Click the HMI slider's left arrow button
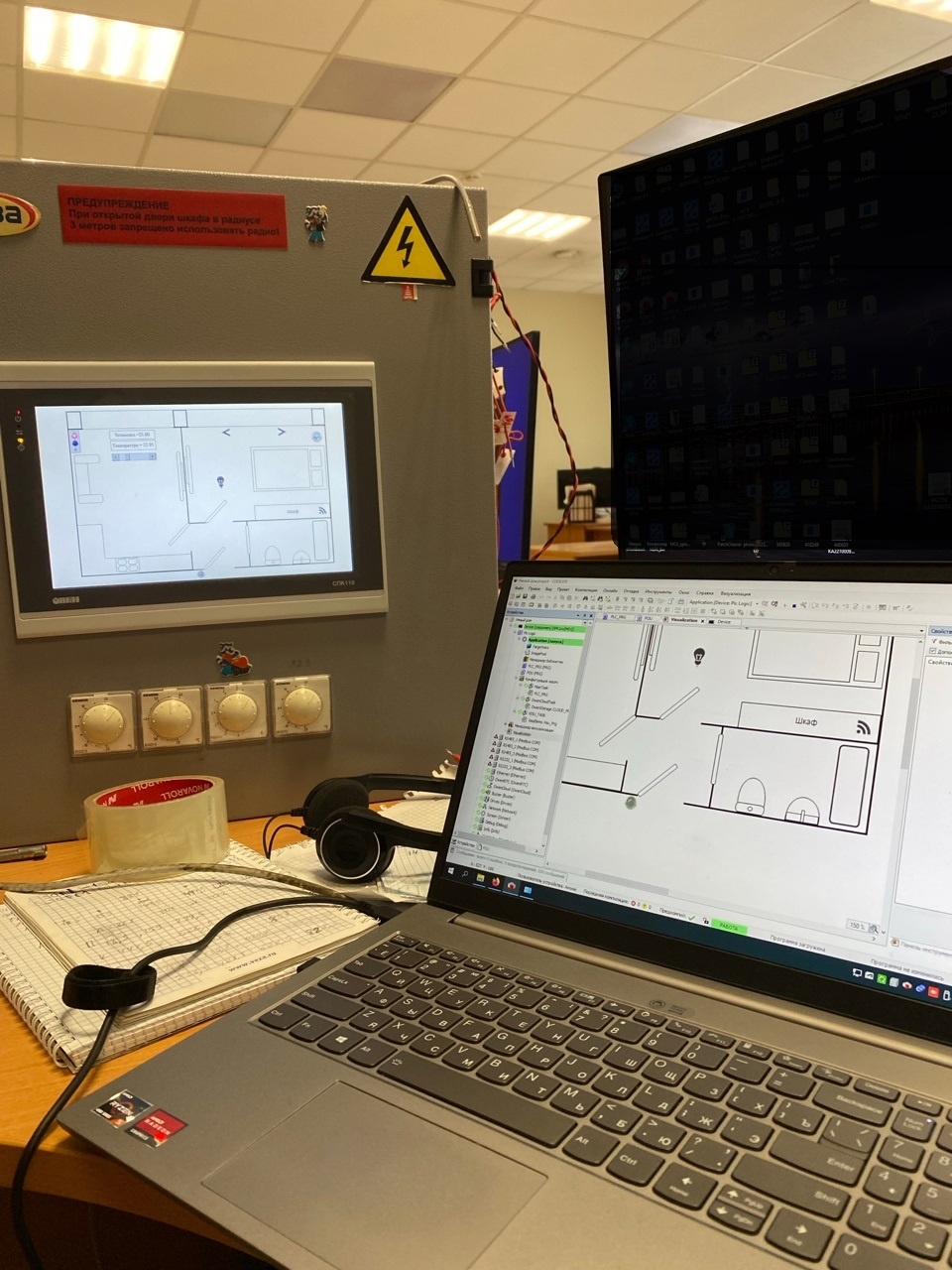The width and height of the screenshot is (952, 1270). point(115,456)
